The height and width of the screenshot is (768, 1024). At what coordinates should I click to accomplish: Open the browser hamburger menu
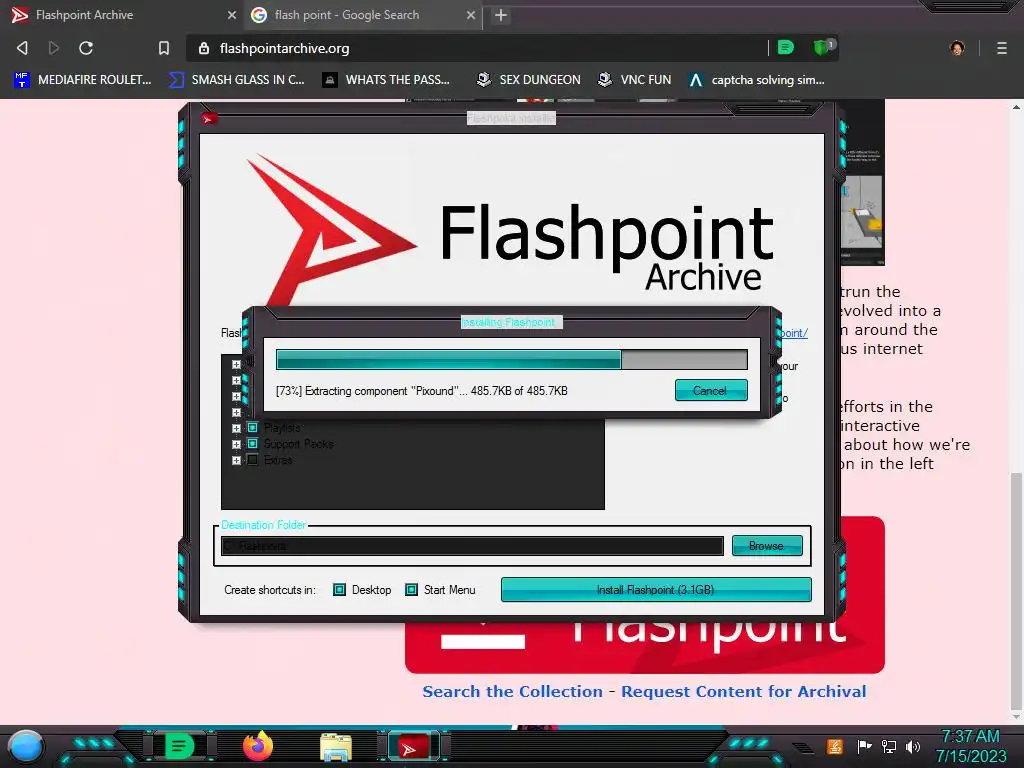coord(1002,48)
